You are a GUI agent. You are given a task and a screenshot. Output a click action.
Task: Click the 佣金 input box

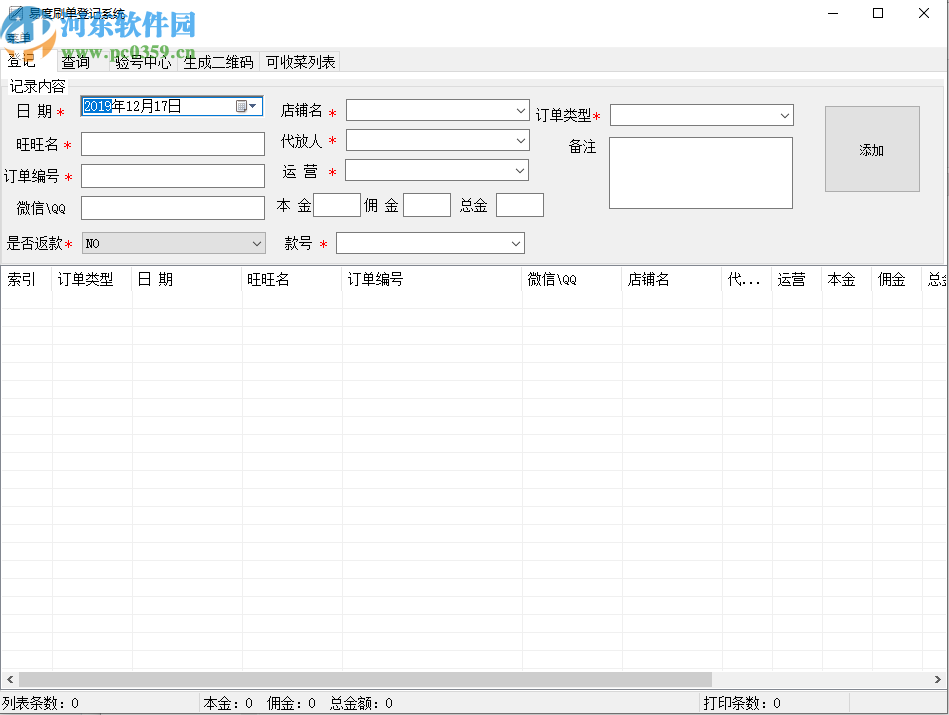click(427, 205)
